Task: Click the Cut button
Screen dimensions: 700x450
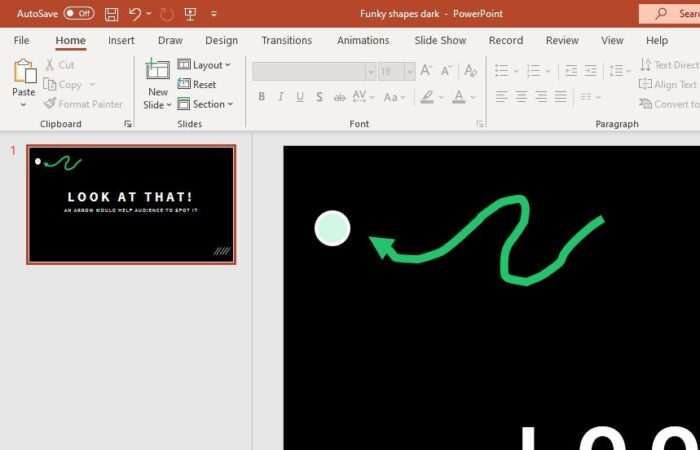Action: pyautogui.click(x=60, y=65)
